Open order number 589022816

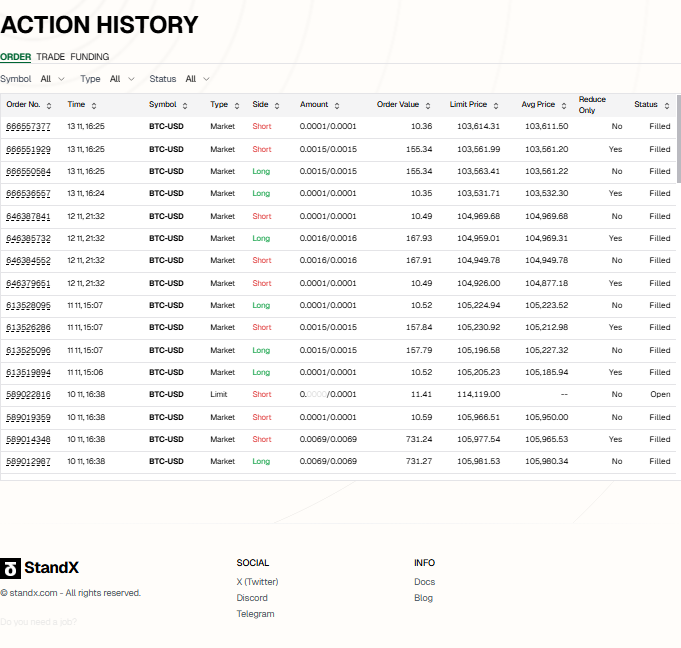click(x=28, y=394)
